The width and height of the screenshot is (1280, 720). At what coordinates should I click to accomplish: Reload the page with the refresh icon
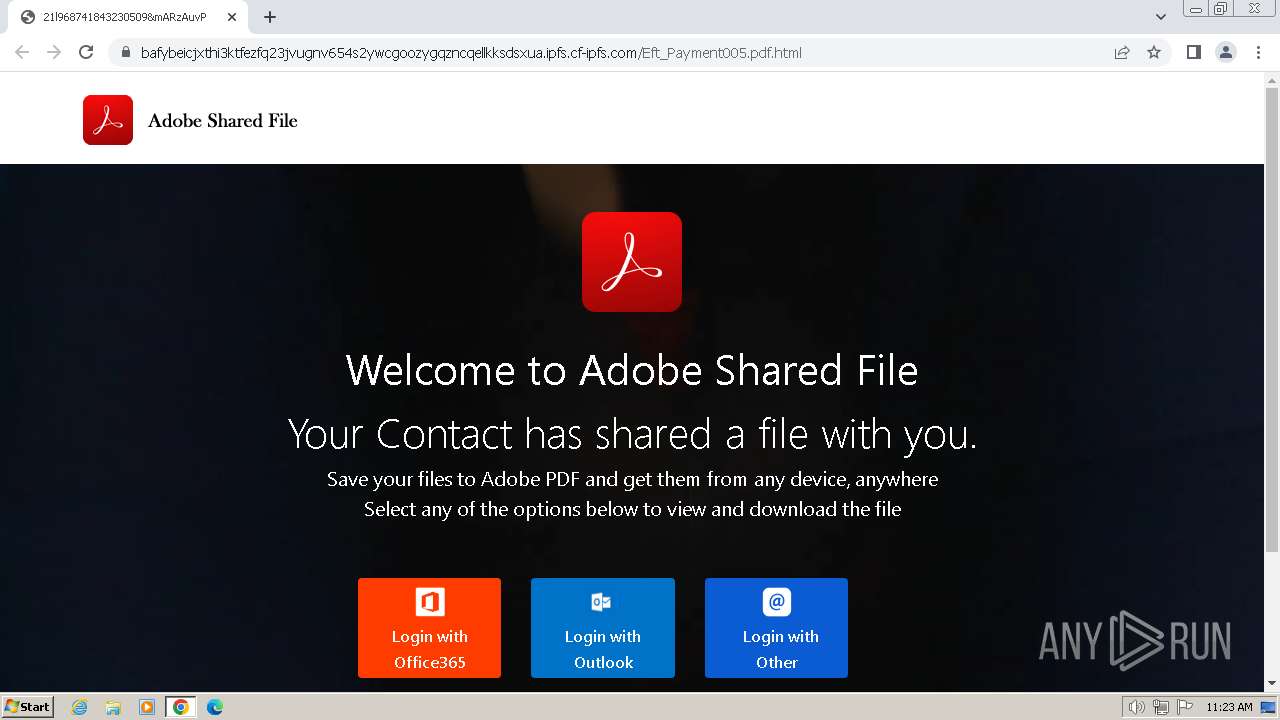(x=86, y=52)
